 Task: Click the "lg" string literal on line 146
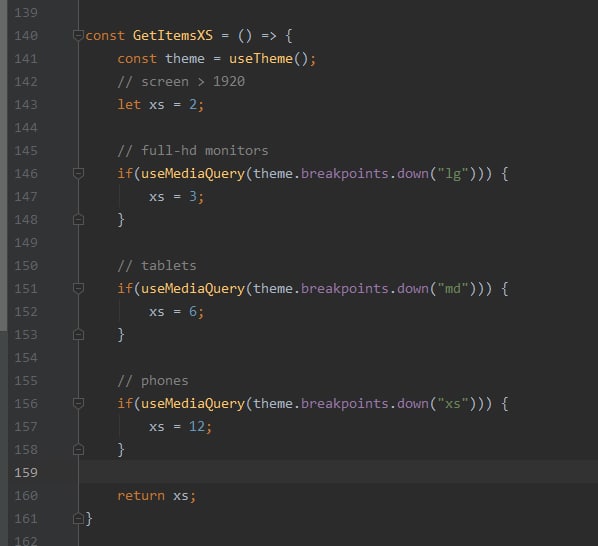point(453,174)
